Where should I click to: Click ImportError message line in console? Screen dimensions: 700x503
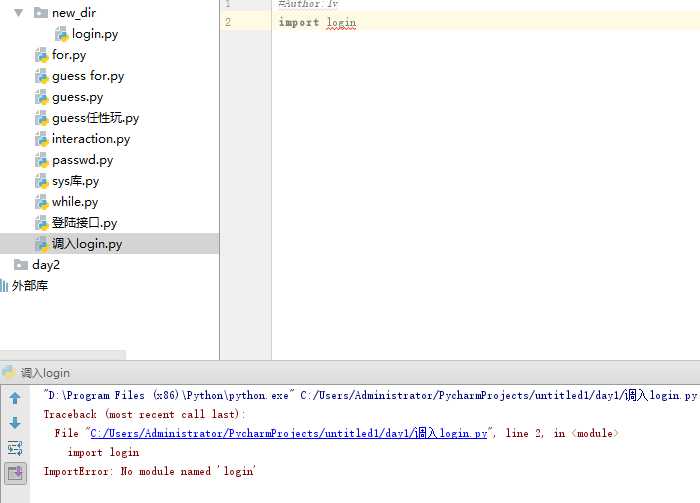(x=150, y=471)
